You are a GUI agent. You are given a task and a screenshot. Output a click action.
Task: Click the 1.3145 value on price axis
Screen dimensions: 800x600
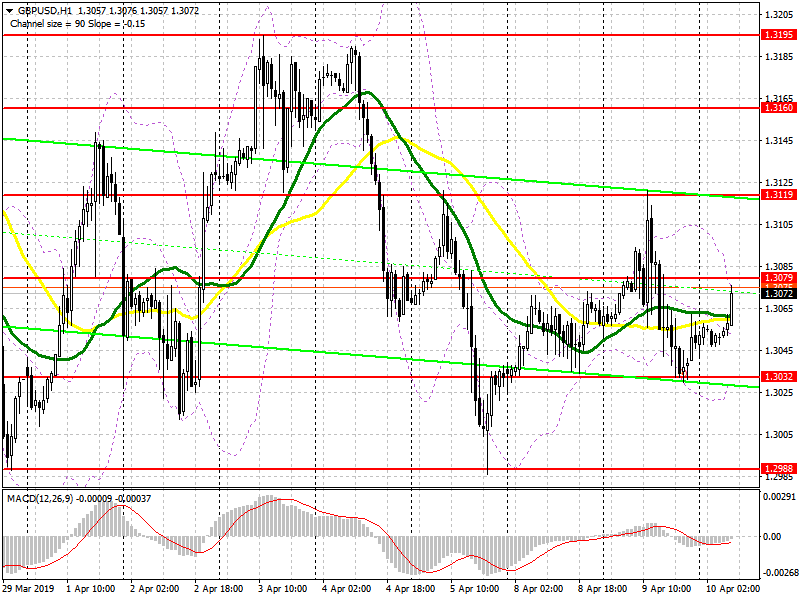779,141
